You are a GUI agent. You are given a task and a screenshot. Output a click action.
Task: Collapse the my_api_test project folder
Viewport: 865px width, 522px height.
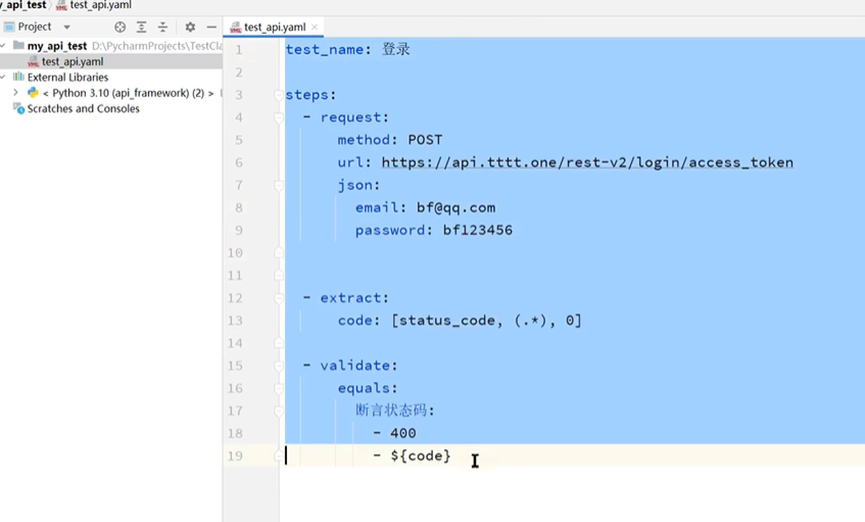pyautogui.click(x=3, y=45)
